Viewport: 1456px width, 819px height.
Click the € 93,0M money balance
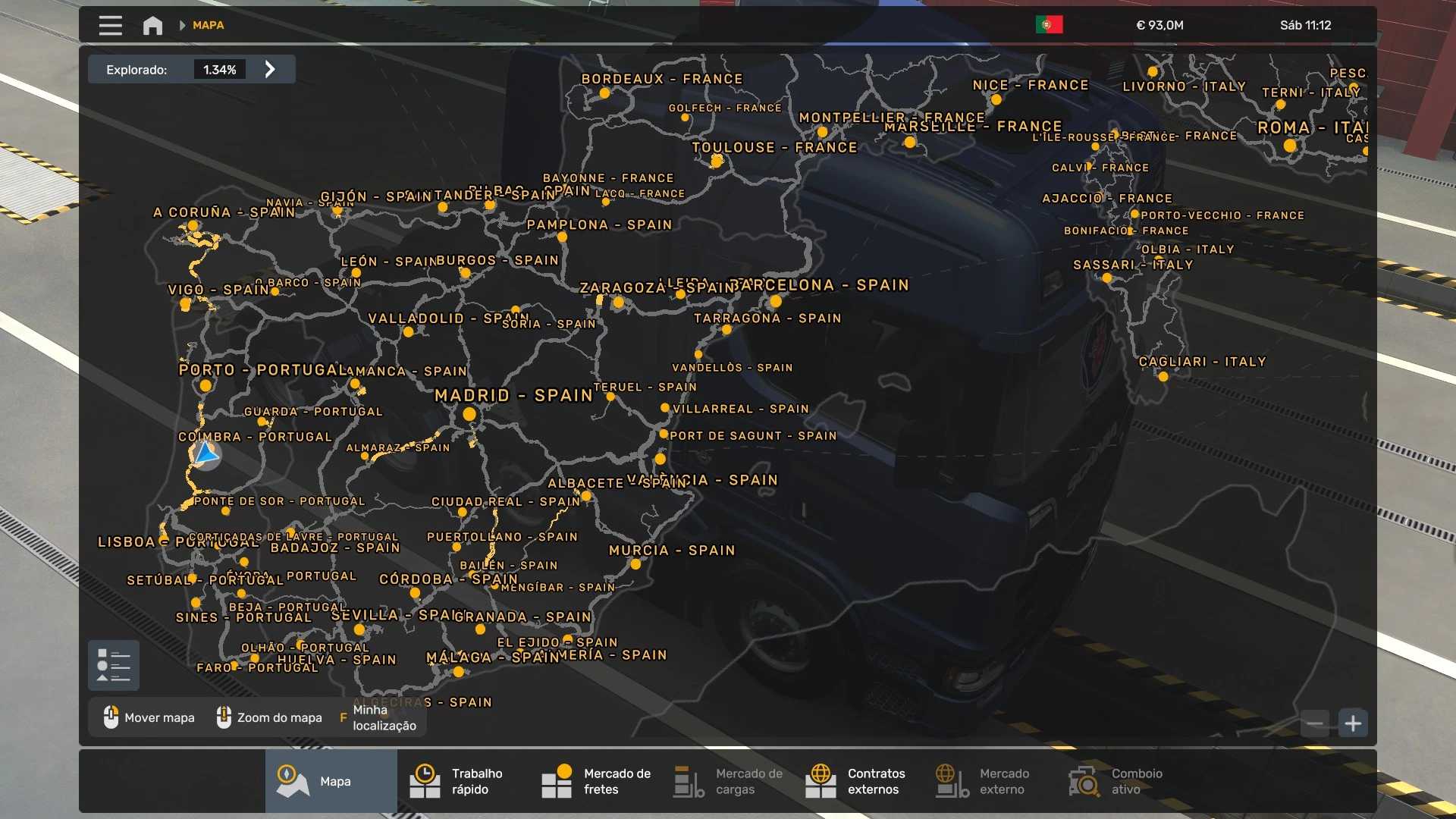coord(1159,25)
